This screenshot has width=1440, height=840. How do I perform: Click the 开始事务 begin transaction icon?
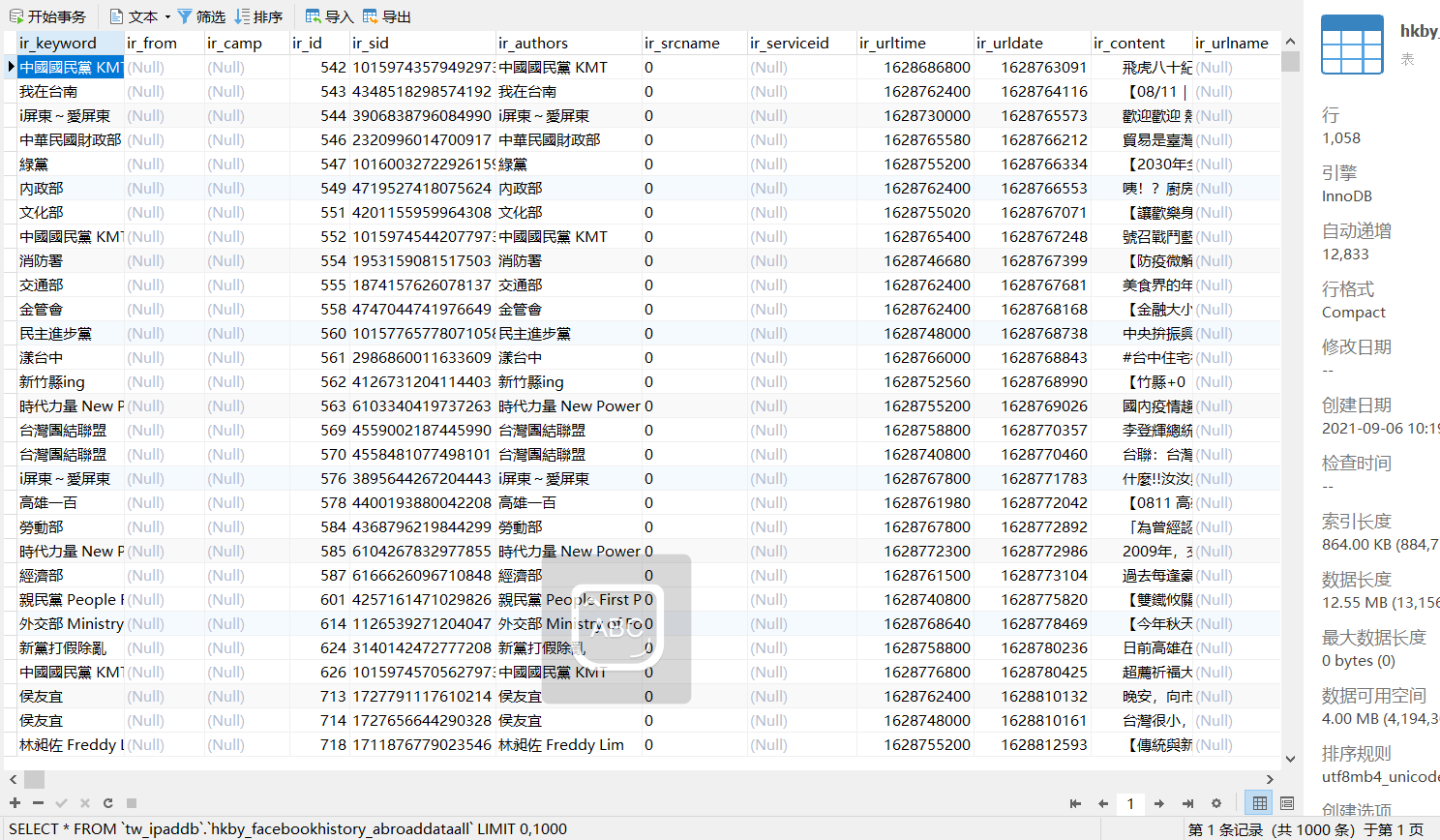pyautogui.click(x=16, y=16)
